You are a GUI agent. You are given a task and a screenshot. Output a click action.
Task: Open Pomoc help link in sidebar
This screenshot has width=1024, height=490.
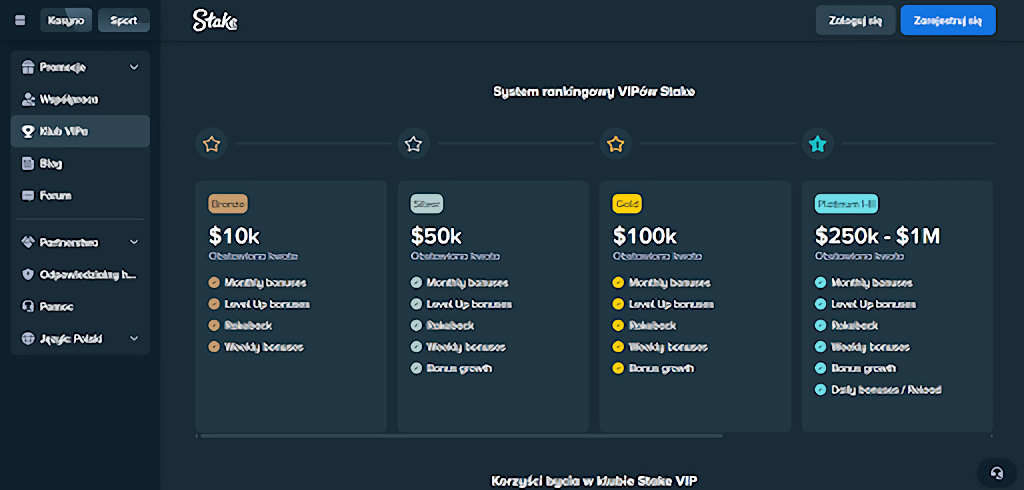57,306
